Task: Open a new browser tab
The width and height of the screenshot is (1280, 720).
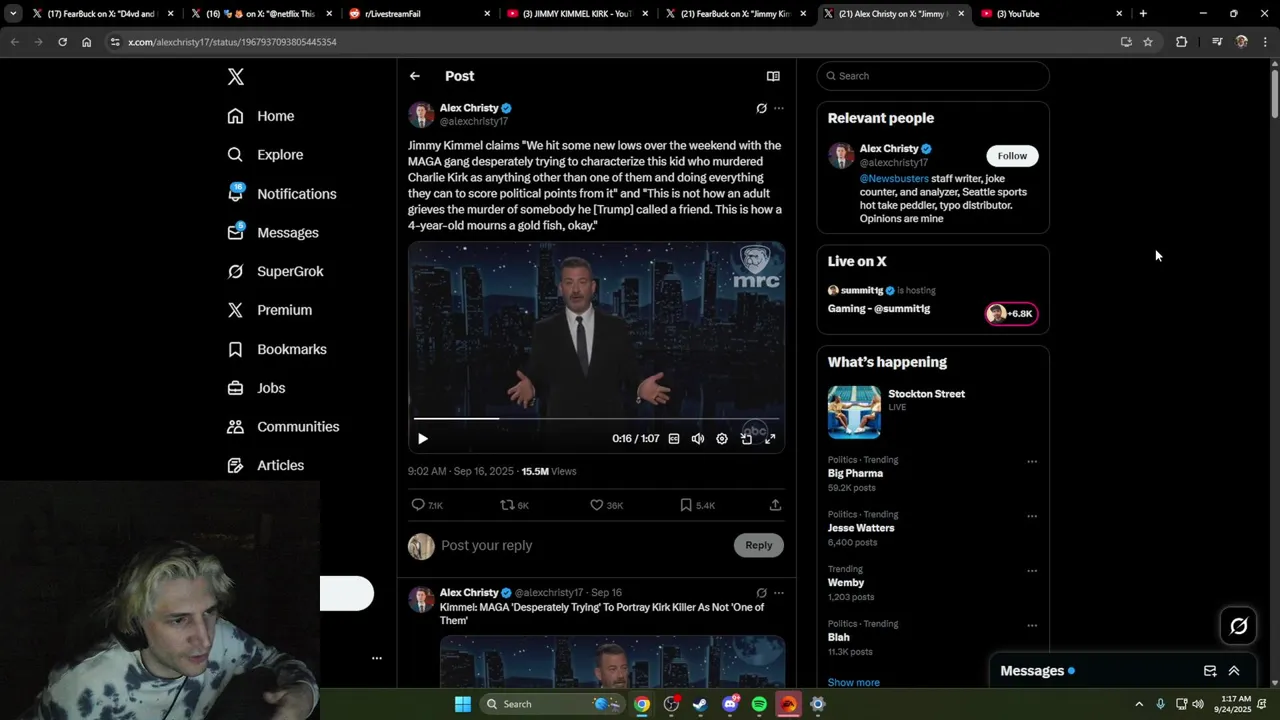Action: (x=1143, y=14)
